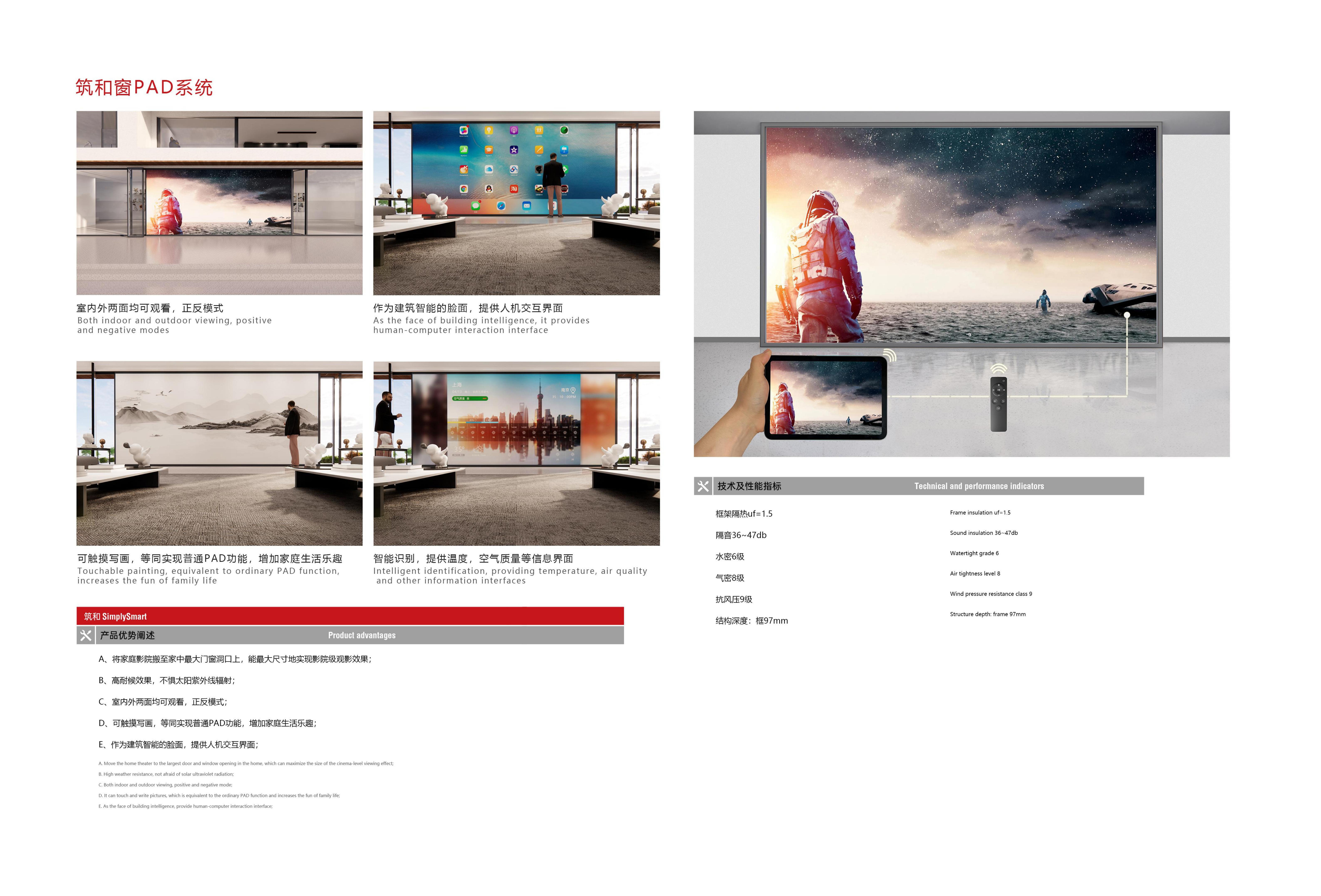Open the ink landscape painting wall image
The width and height of the screenshot is (1321, 896).
tap(219, 453)
